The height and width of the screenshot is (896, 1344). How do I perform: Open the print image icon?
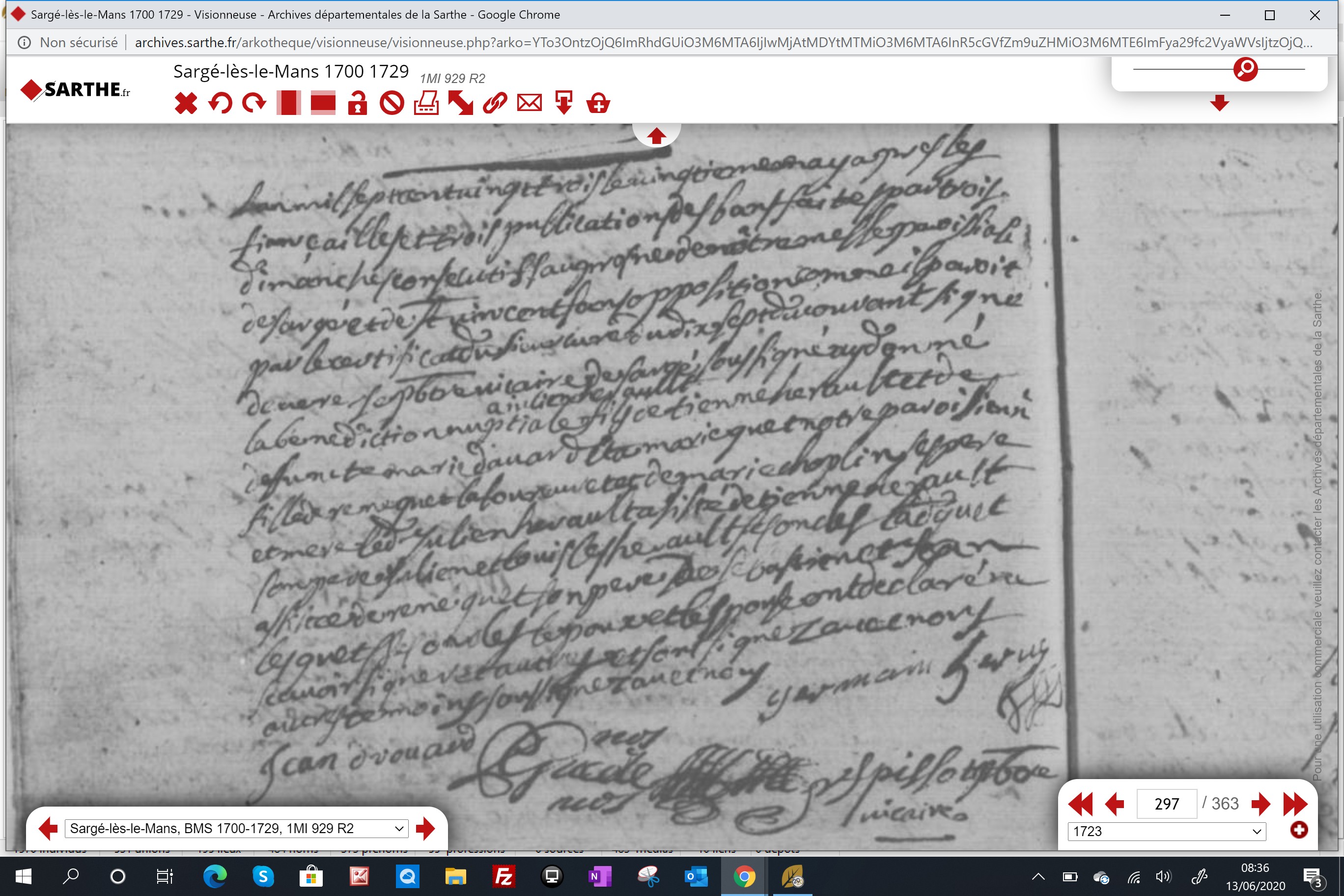pyautogui.click(x=426, y=104)
